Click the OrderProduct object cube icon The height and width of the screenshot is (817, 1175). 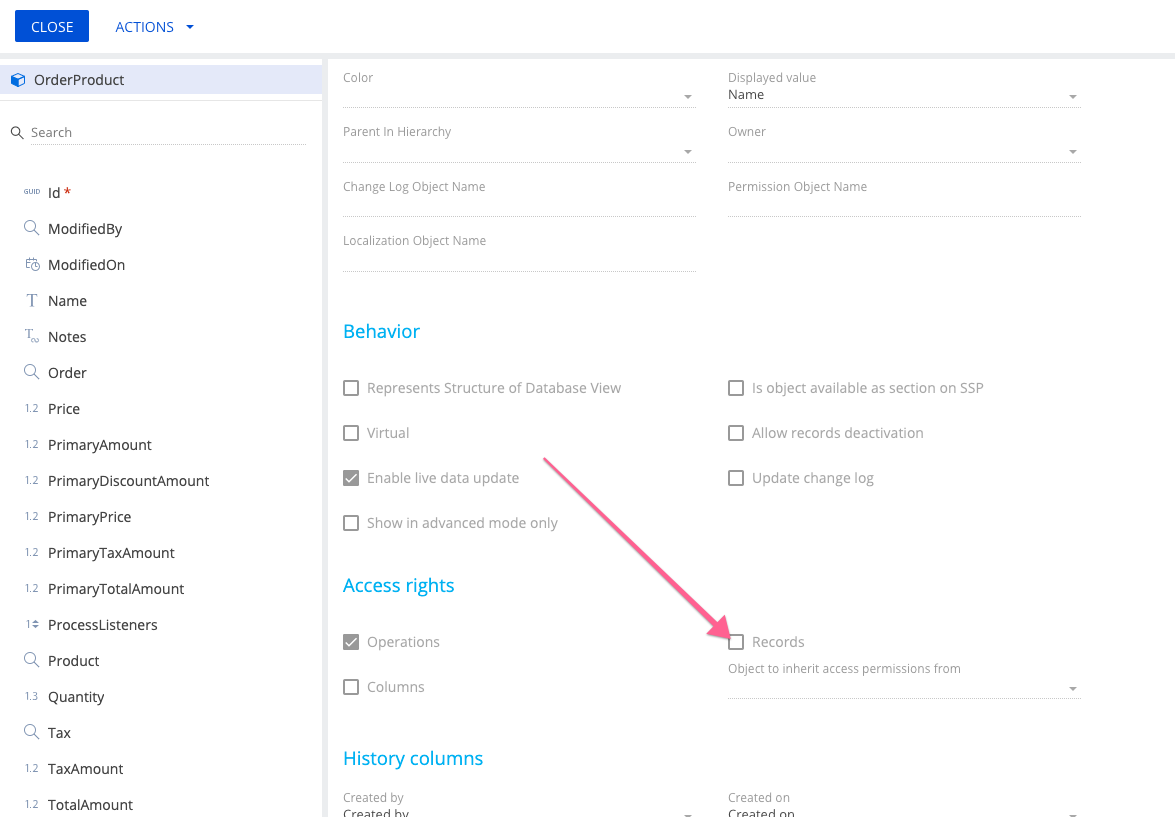point(16,79)
